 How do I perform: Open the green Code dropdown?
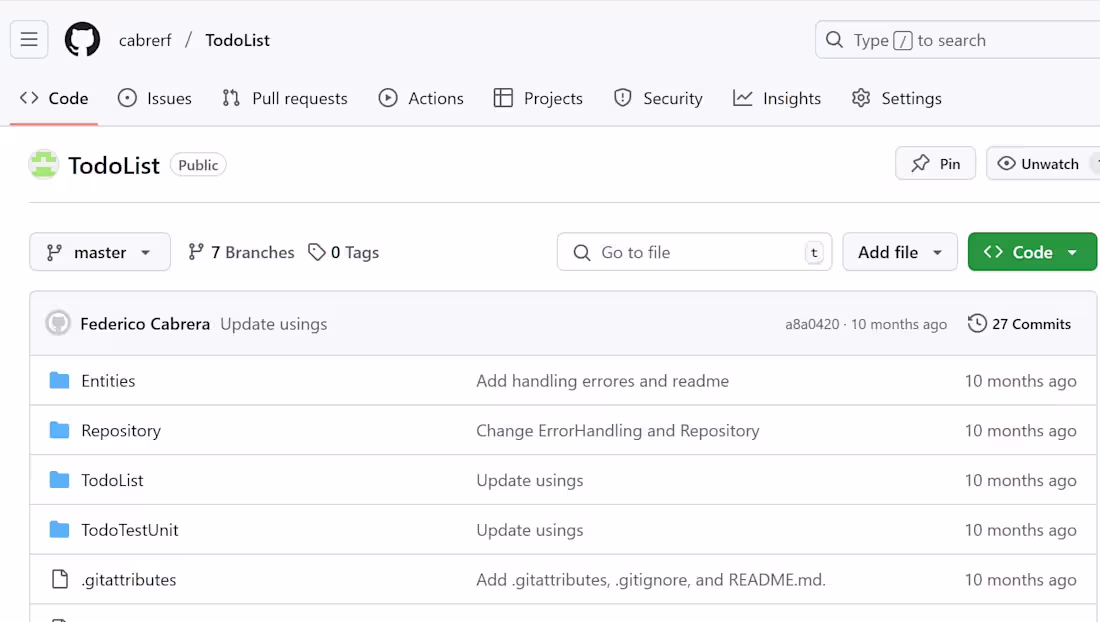[x=1032, y=252]
